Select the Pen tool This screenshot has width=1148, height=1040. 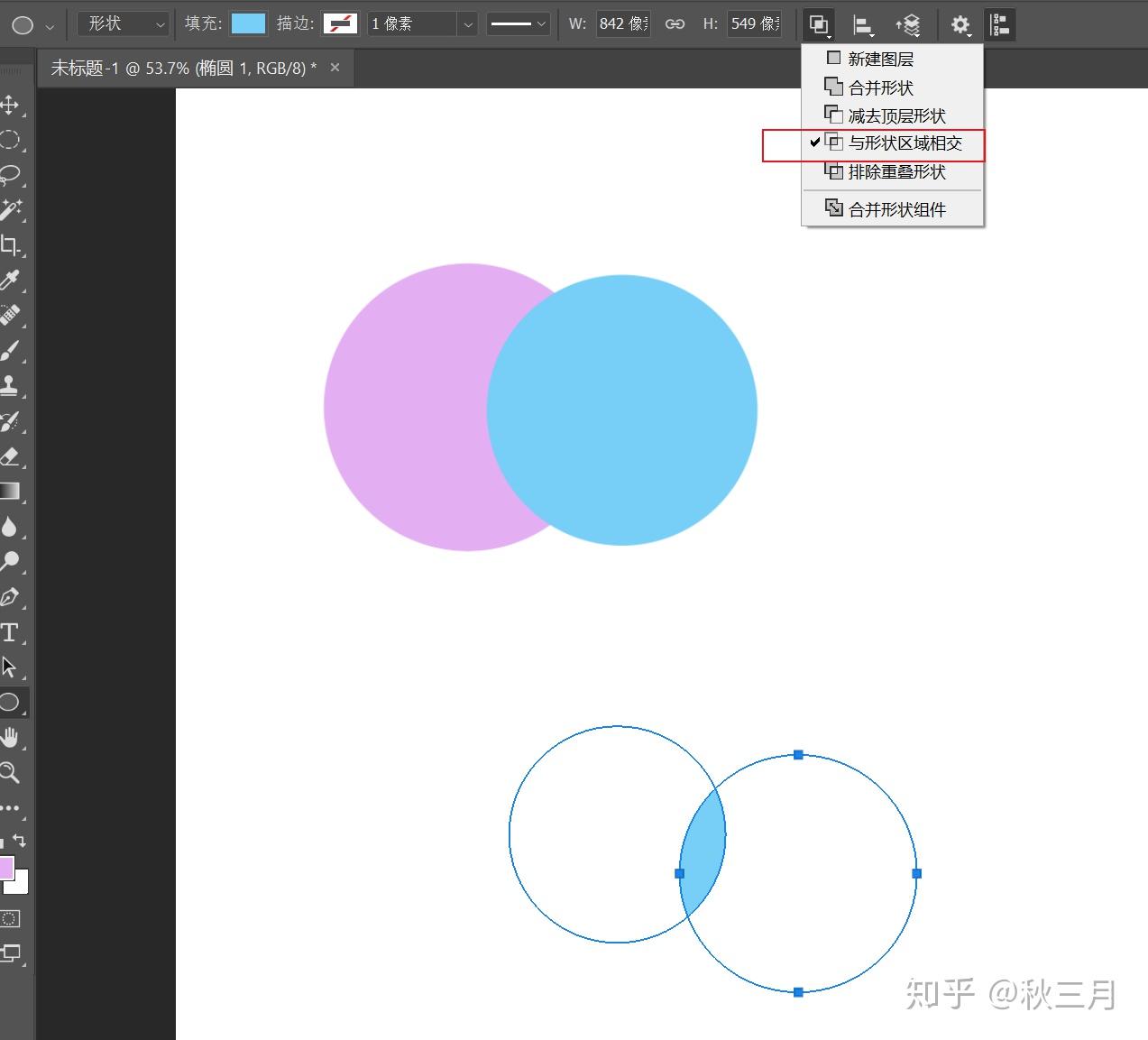(x=10, y=597)
